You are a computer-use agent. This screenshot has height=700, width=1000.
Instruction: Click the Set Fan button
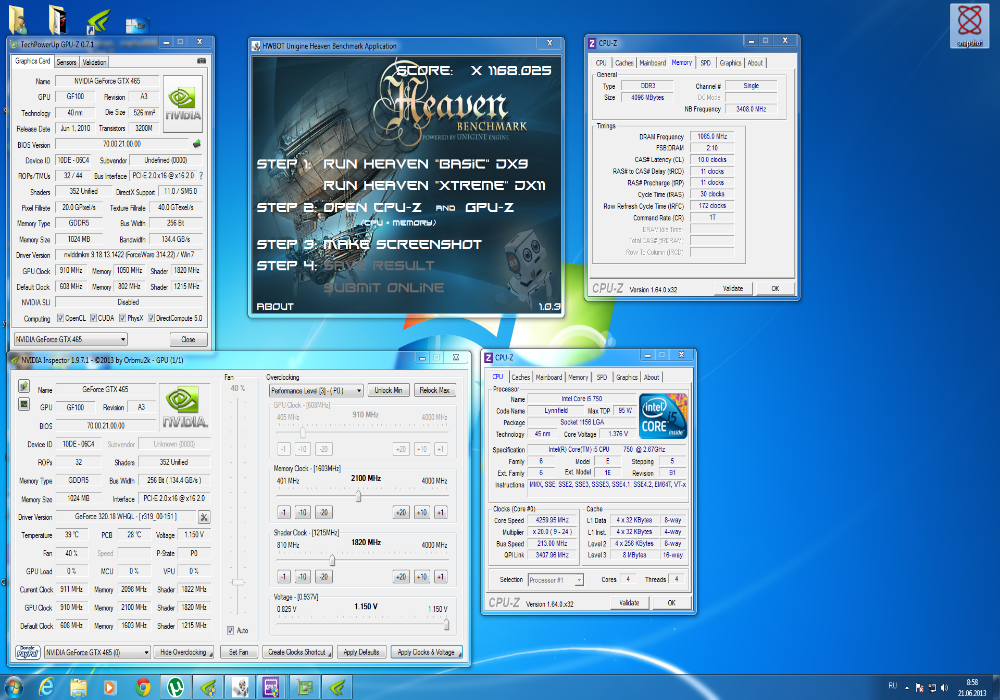point(239,652)
